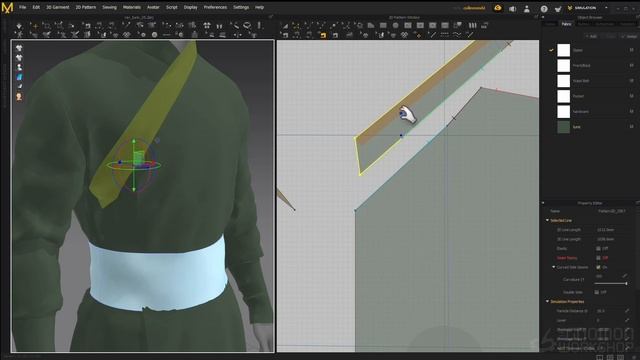
Task: Click the avatar display icon in the 3D viewport sidebar
Action: tap(19, 67)
